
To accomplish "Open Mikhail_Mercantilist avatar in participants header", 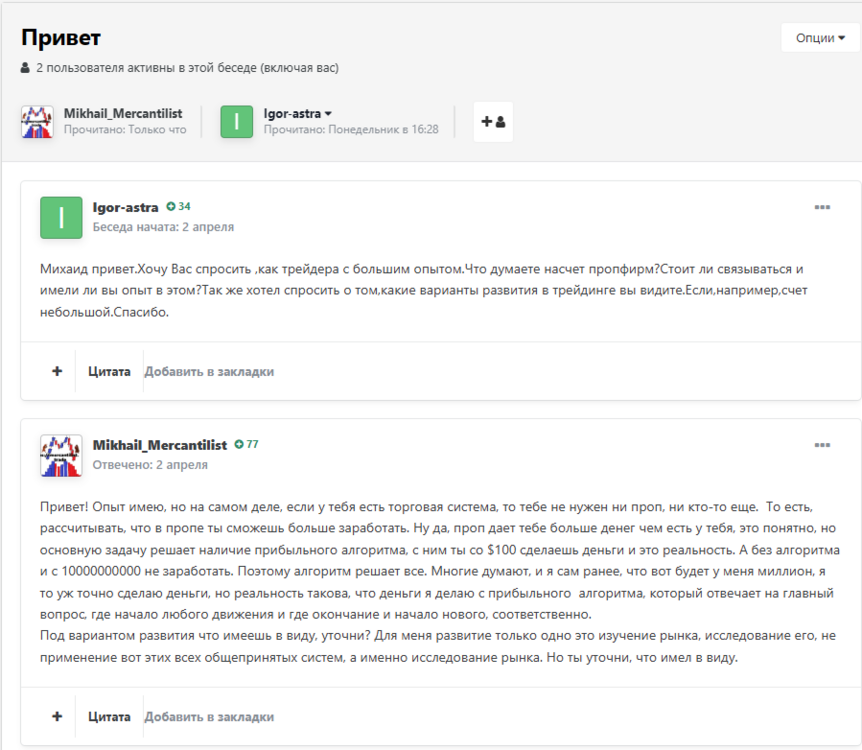I will coord(37,122).
